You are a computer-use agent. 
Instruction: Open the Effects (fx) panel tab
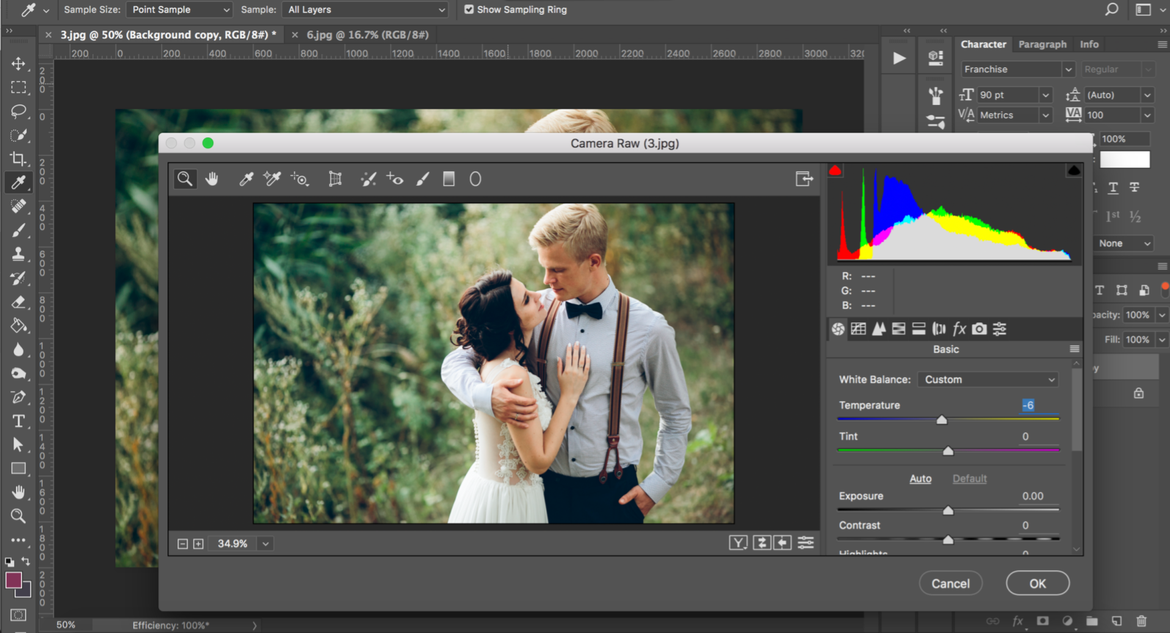point(959,329)
